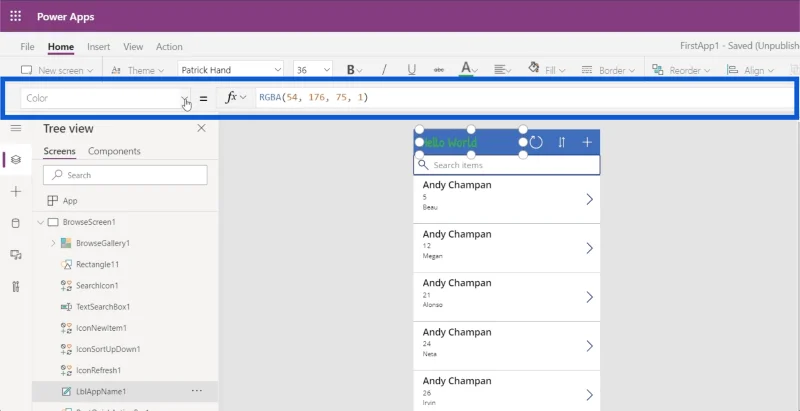Select LblAppName1 in the tree
The image size is (800, 411).
101,391
